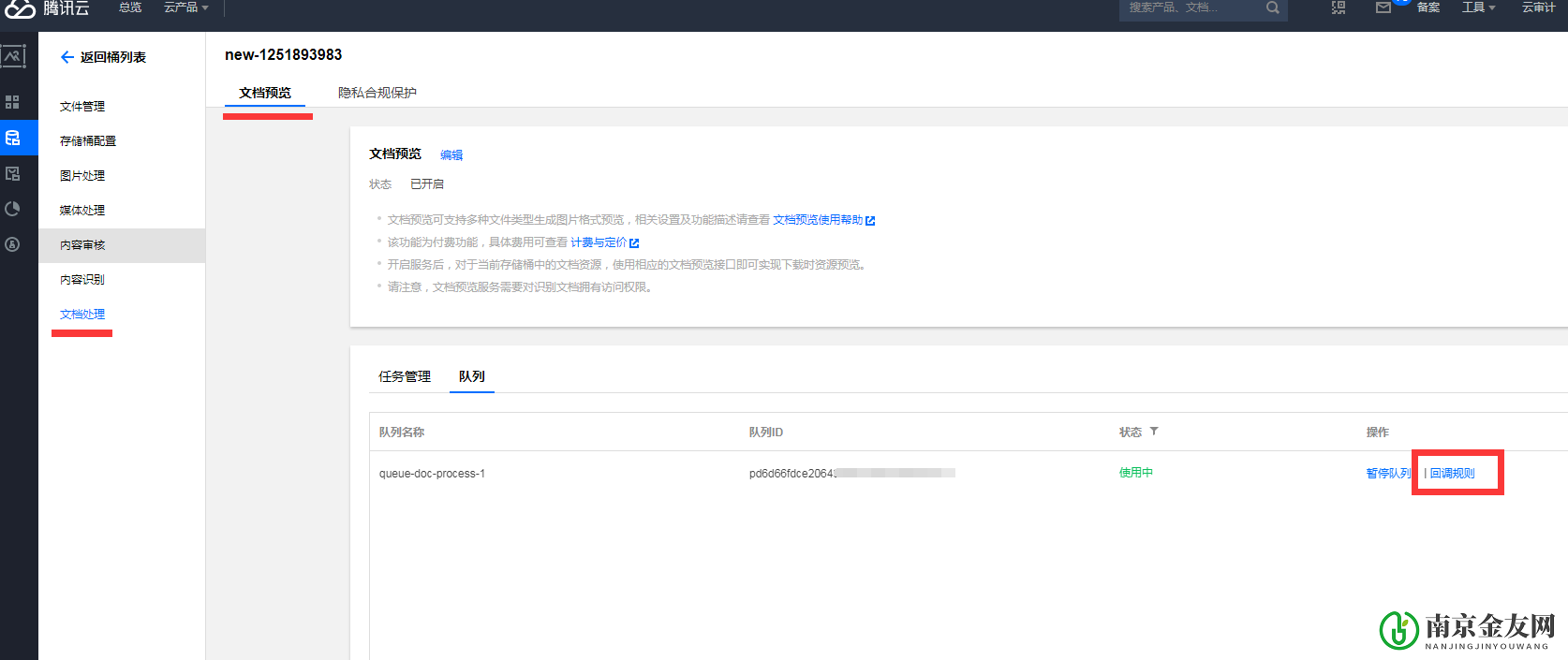Select the highlighted bucket storage sidebar icon
The width and height of the screenshot is (1568, 660).
click(13, 138)
